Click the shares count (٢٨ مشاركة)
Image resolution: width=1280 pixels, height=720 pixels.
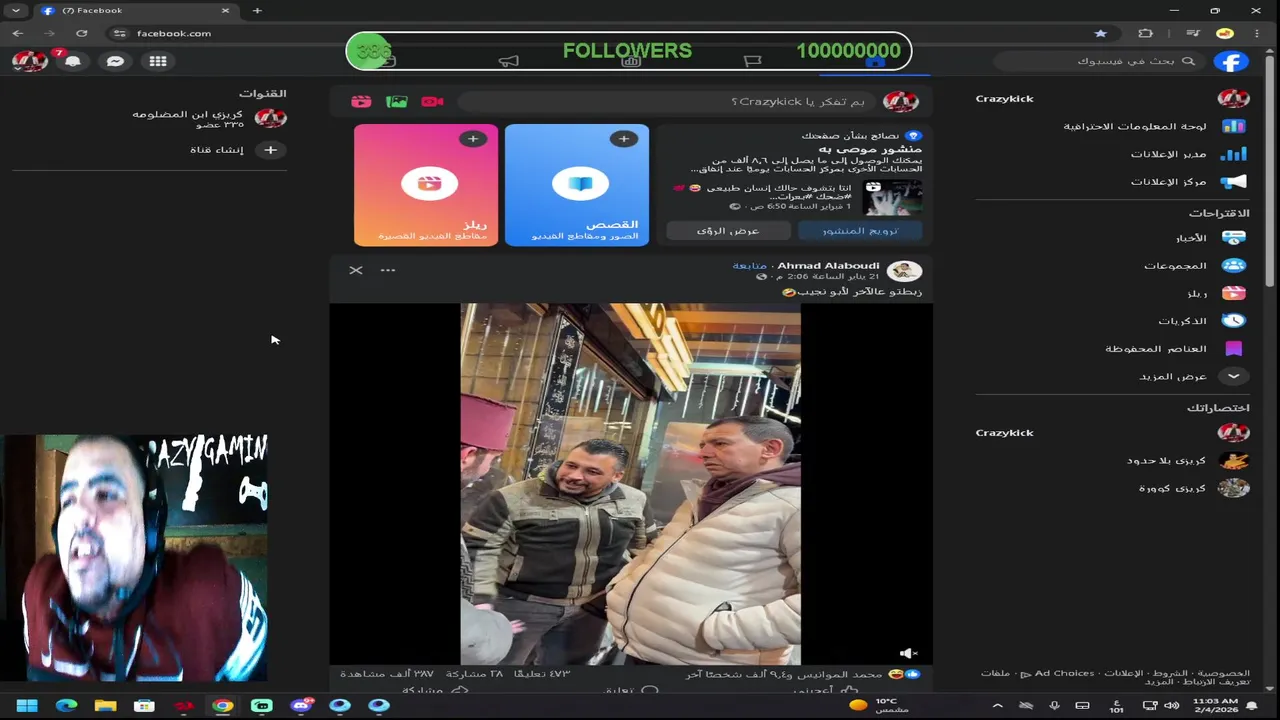474,674
